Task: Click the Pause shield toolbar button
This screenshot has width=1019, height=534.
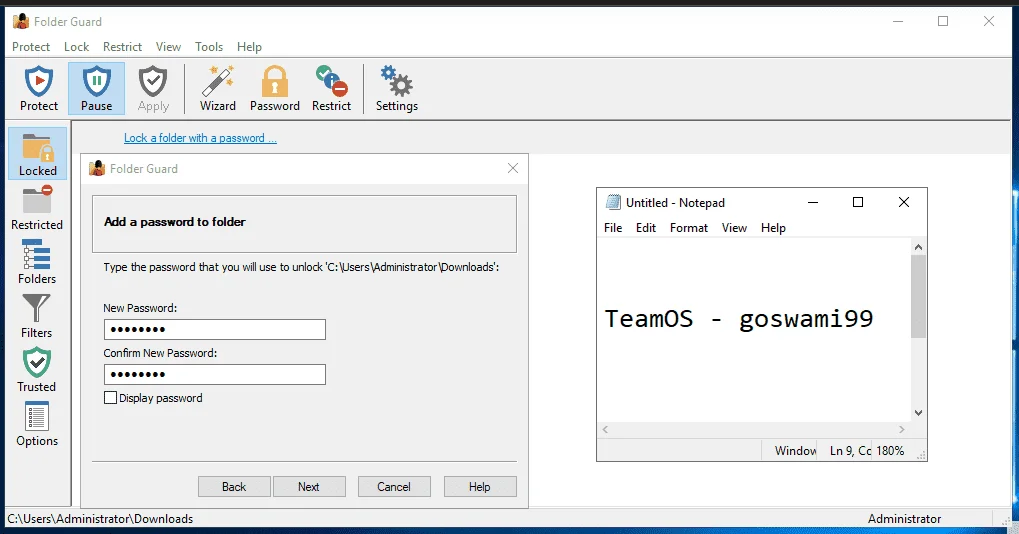Action: (x=96, y=88)
